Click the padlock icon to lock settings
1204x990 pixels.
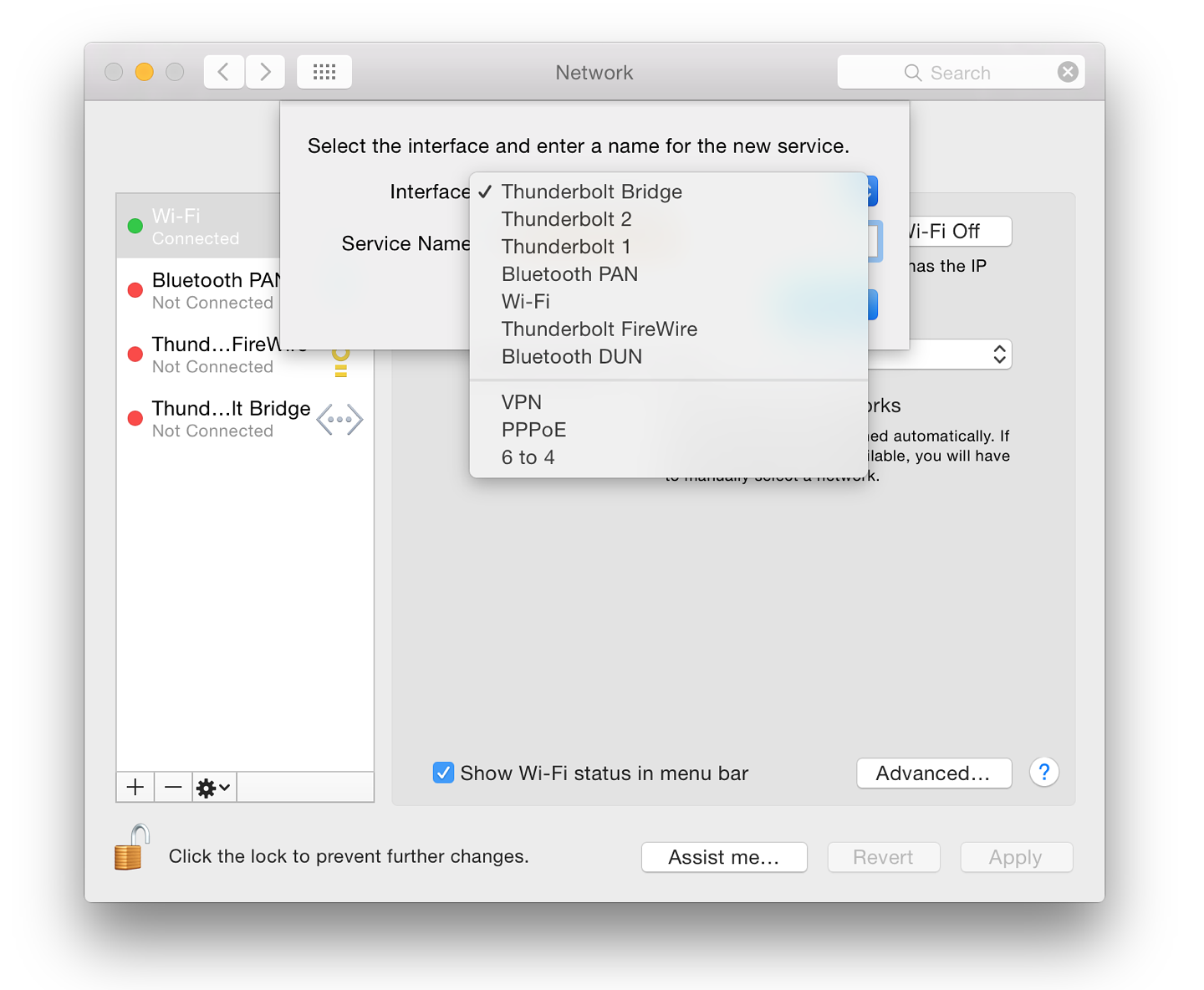coord(132,847)
